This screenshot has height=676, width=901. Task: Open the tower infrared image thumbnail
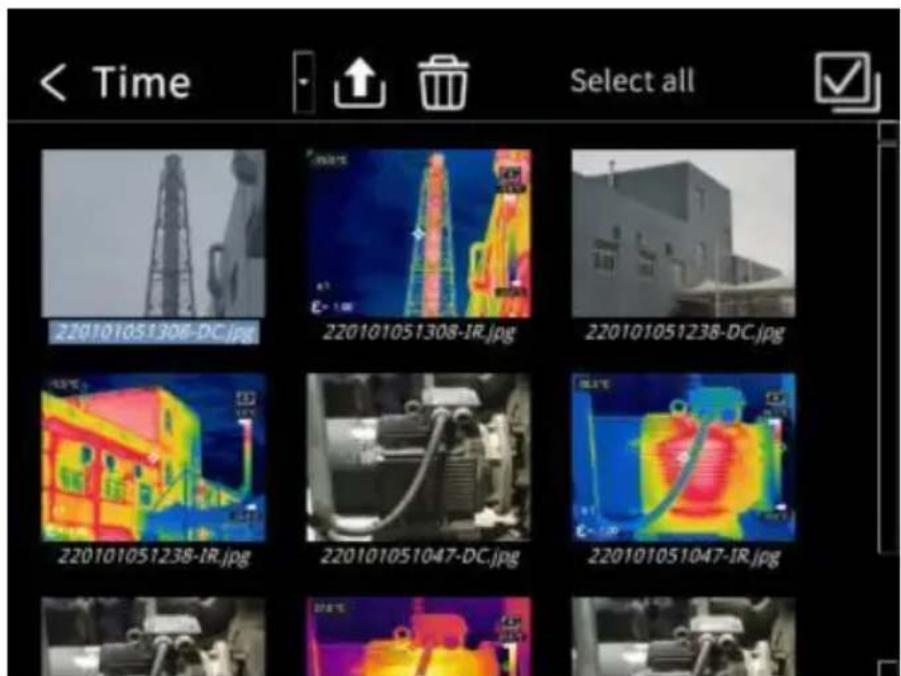click(419, 233)
